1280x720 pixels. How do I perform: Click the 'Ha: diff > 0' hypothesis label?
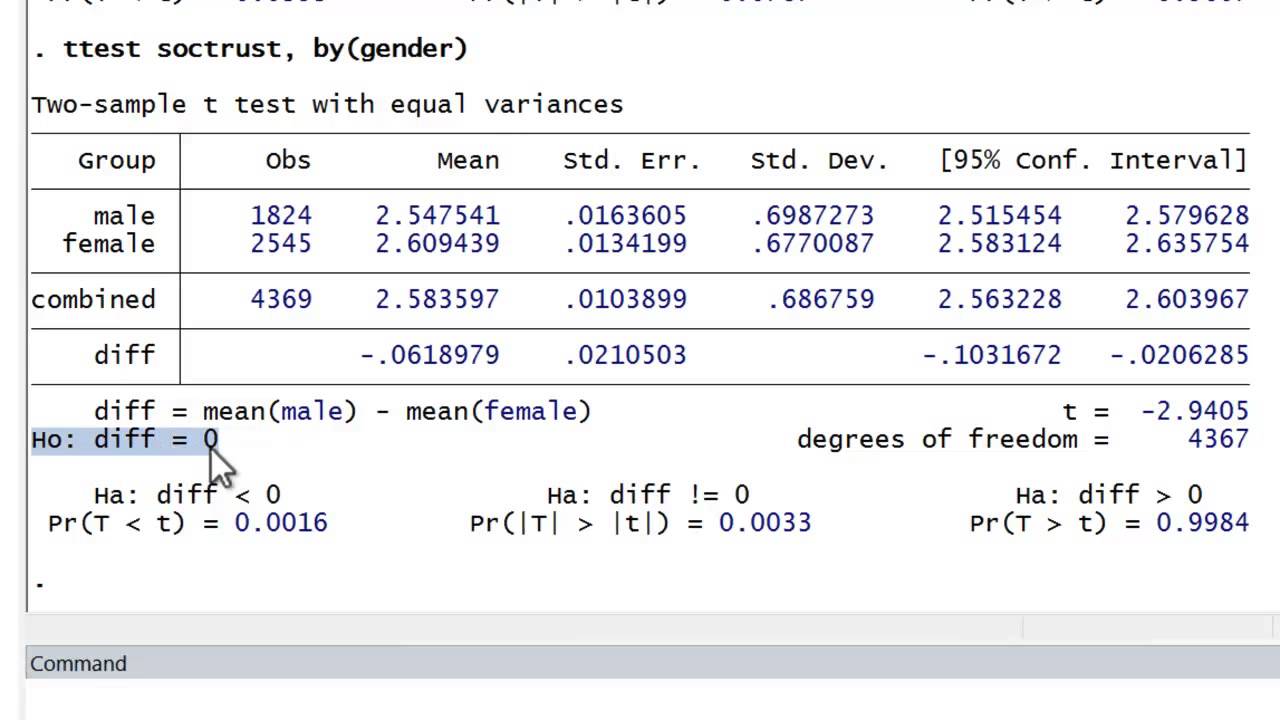[1109, 495]
